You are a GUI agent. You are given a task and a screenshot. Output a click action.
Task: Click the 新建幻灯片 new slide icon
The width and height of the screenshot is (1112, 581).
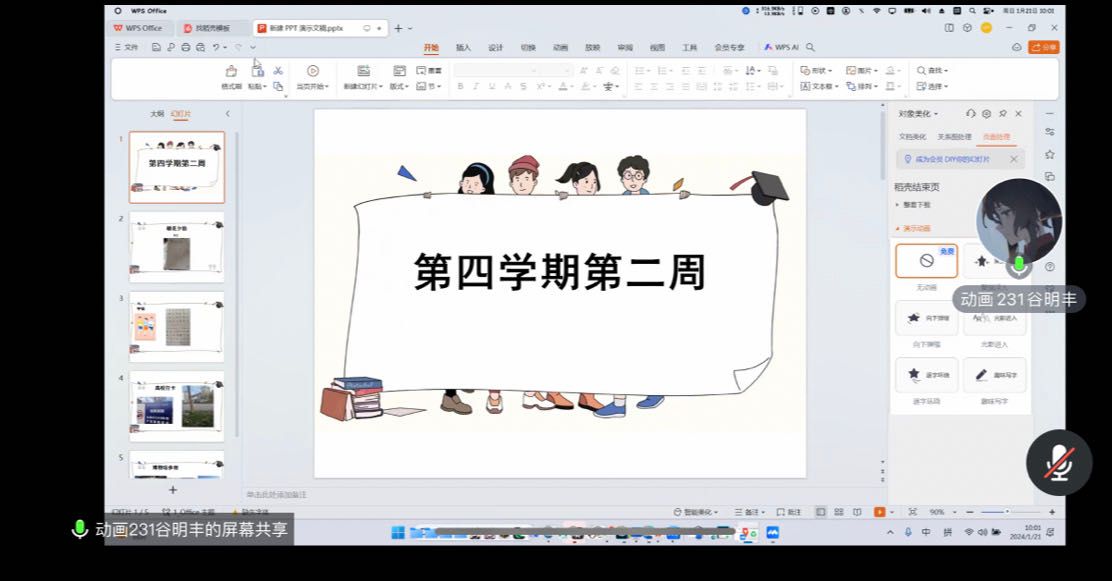(363, 71)
